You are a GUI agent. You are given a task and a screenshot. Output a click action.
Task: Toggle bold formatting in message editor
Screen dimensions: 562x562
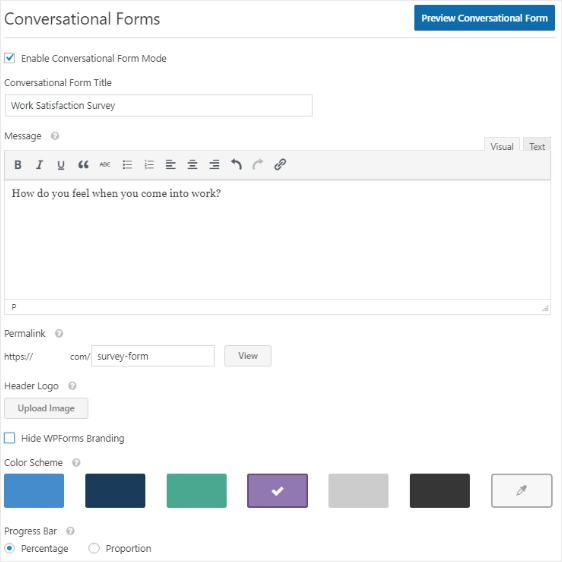click(18, 165)
